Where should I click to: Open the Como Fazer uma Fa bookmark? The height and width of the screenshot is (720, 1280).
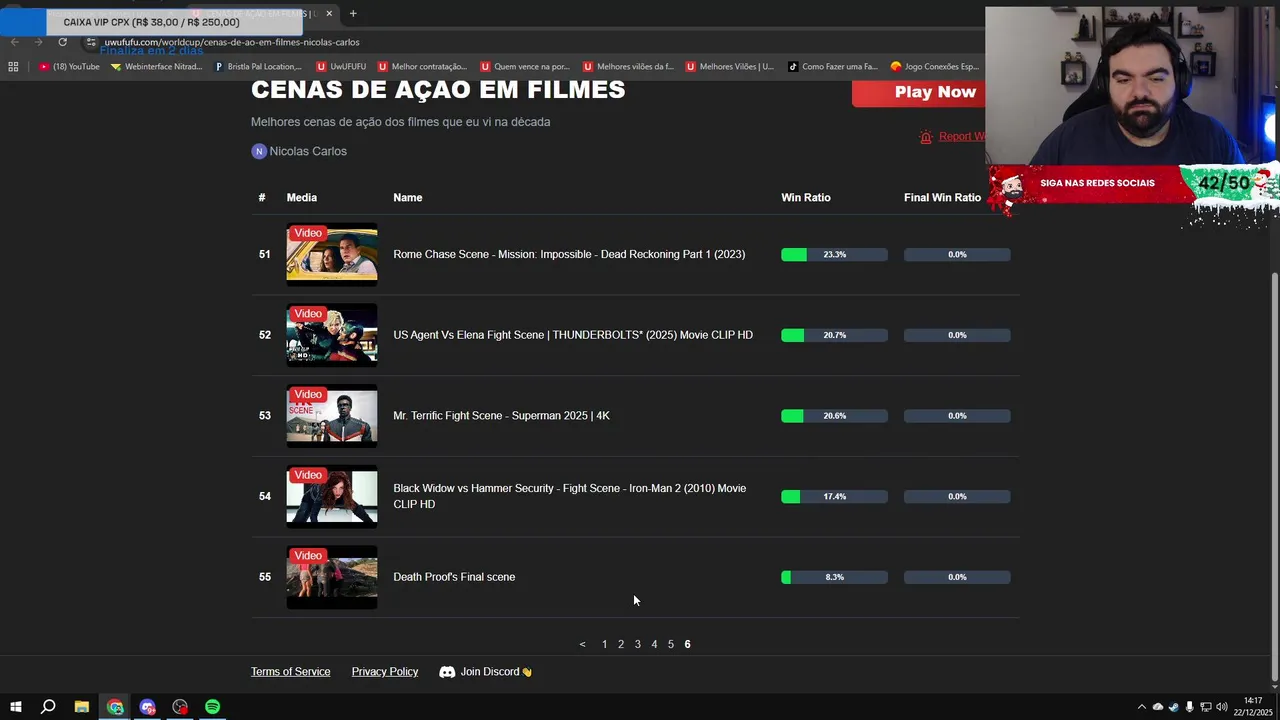click(833, 67)
